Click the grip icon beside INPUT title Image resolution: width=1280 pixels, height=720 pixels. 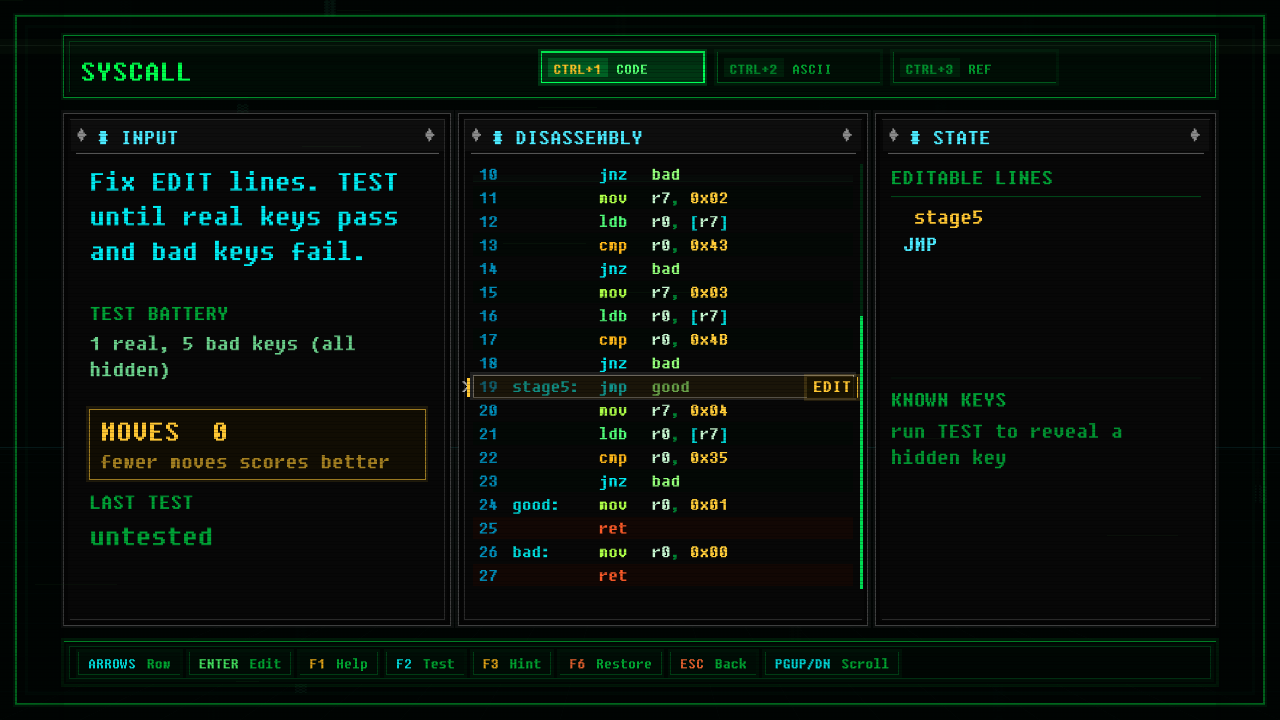pos(103,137)
